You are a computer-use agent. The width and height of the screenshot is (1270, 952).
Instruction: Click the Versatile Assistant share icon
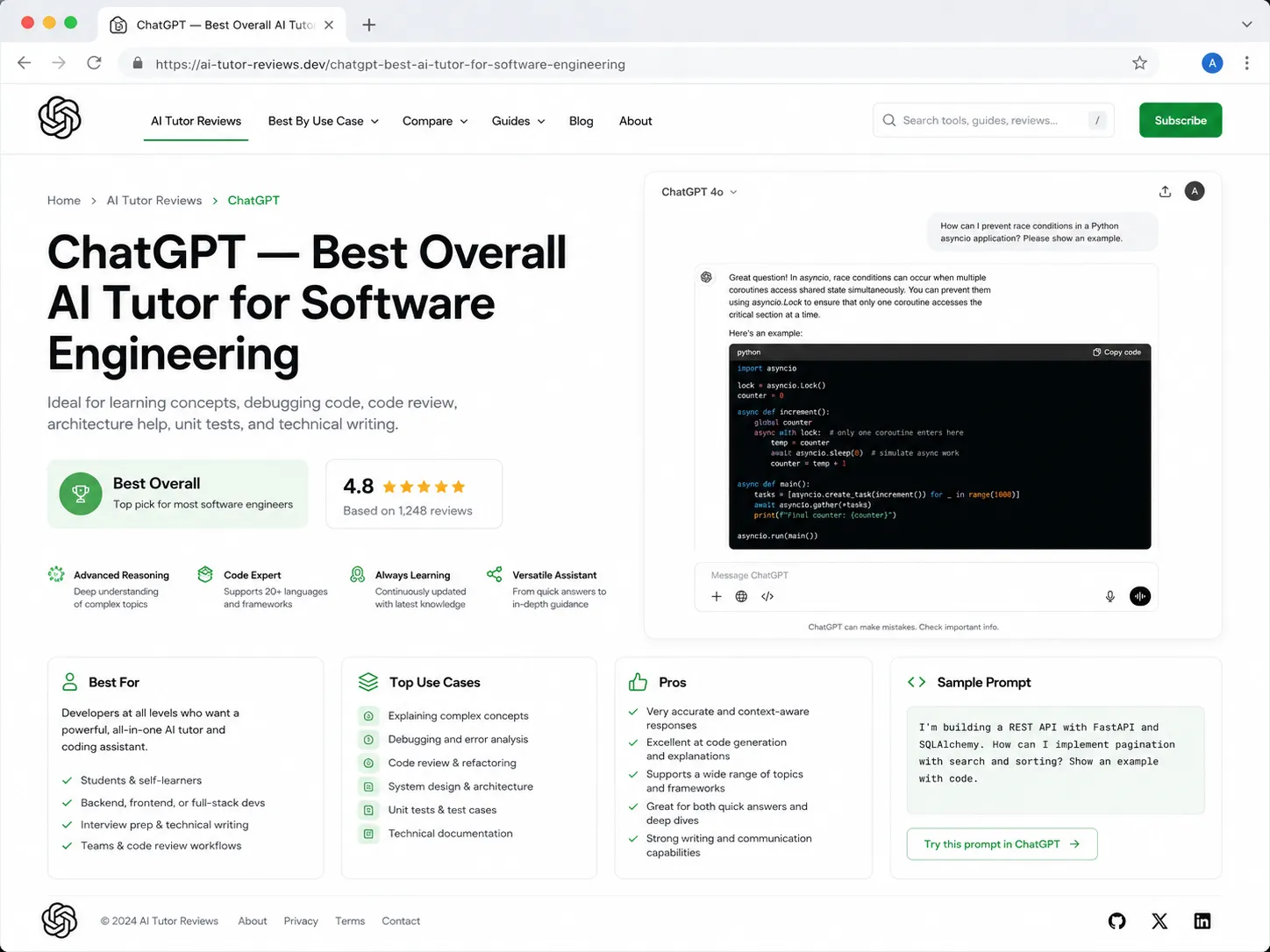[495, 574]
